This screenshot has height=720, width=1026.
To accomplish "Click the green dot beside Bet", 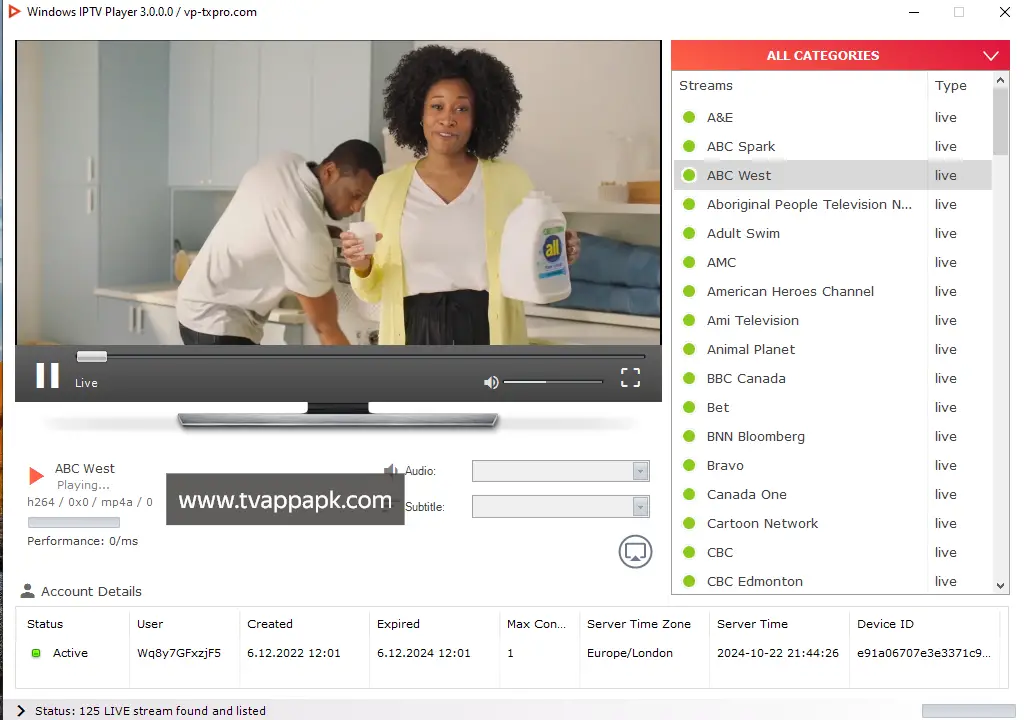I will [689, 408].
